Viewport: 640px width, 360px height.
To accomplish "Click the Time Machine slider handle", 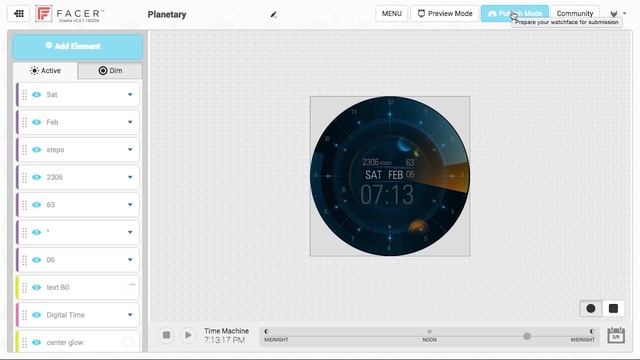I will 527,336.
